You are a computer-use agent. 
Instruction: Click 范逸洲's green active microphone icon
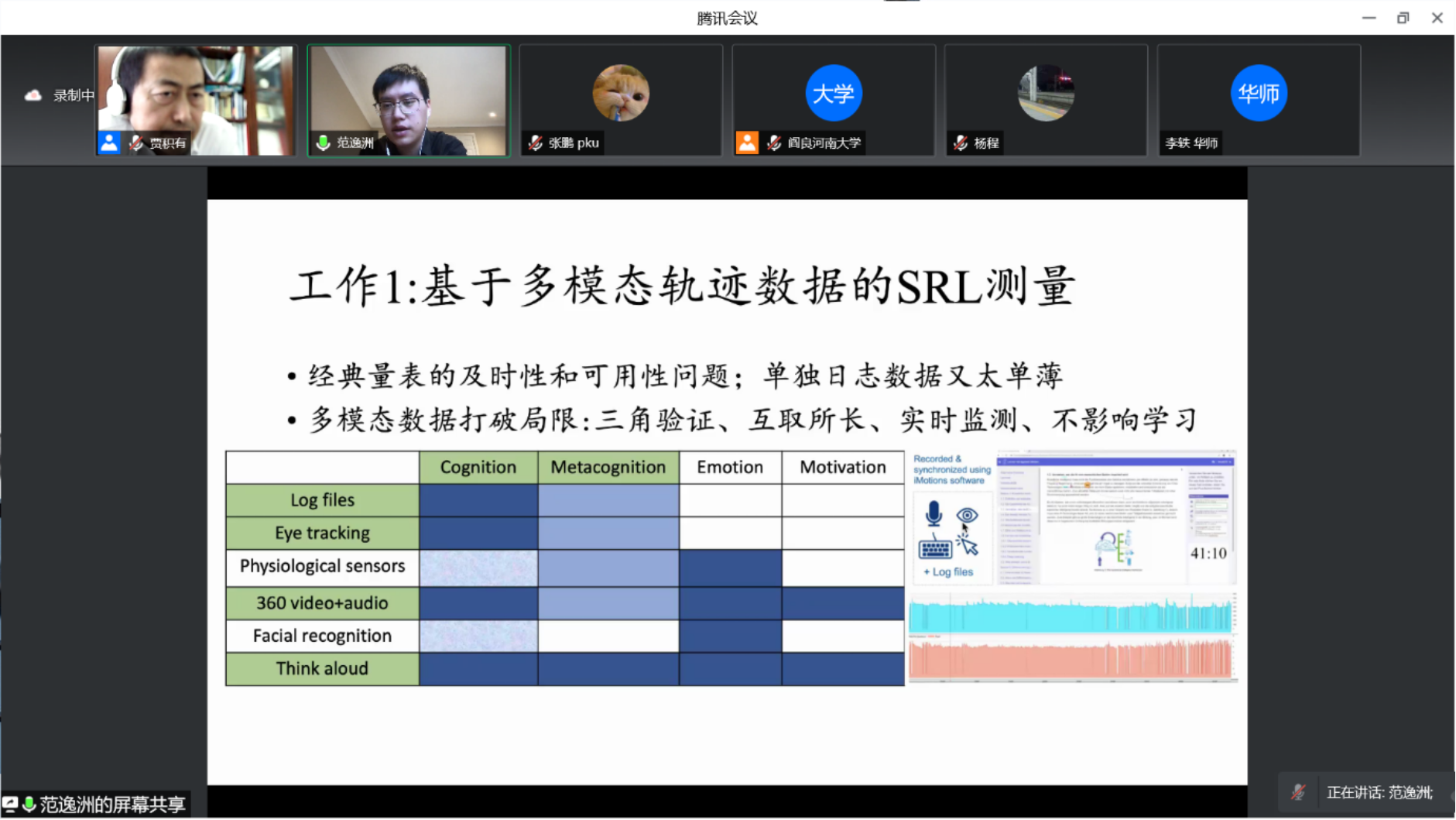(324, 142)
